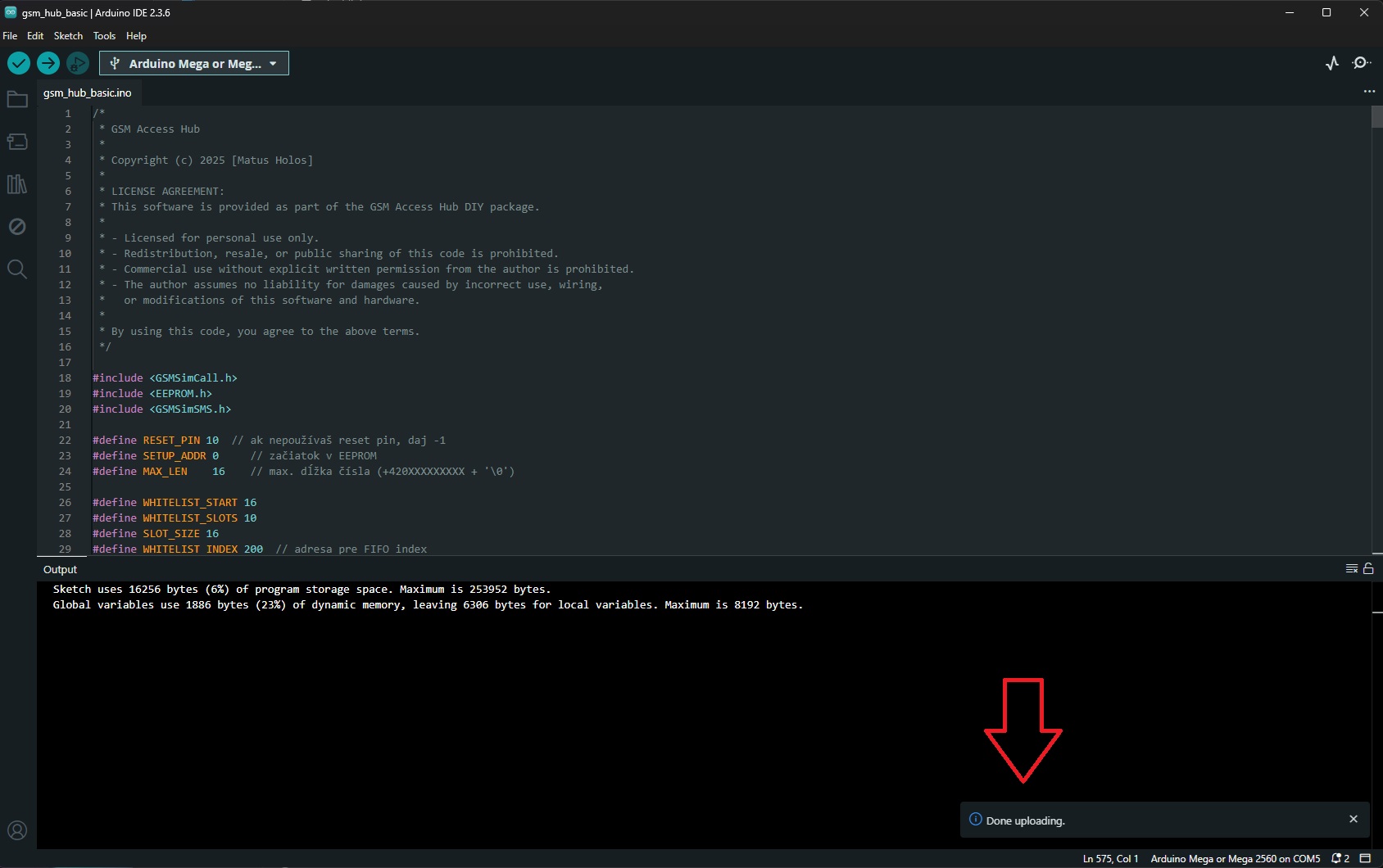Screen dimensions: 1383x868
Task: Click the GSM Access Hub comment line
Action: coord(149,129)
